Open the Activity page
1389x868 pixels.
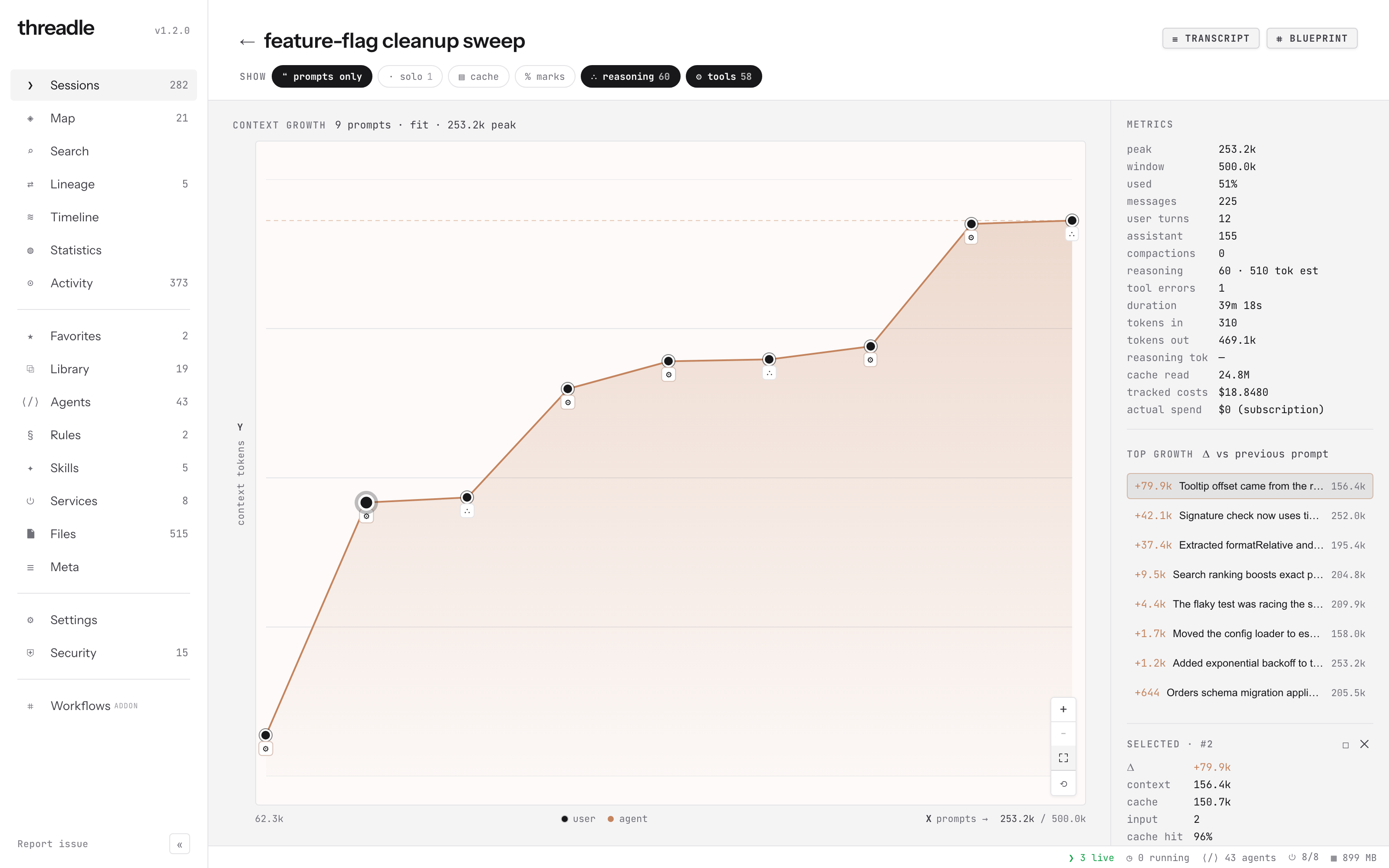point(103,283)
